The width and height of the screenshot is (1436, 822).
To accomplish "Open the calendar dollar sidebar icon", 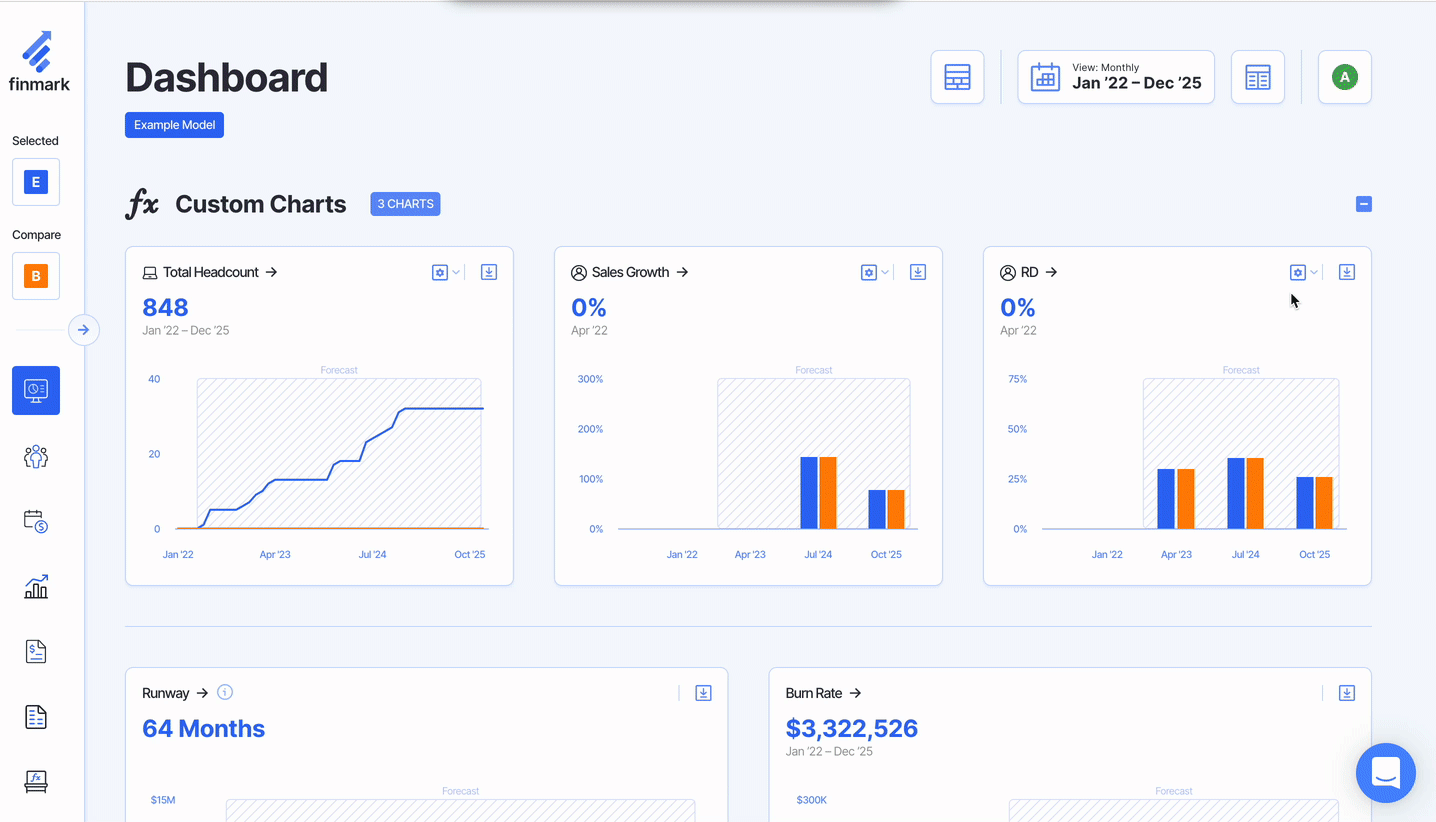I will click(36, 521).
